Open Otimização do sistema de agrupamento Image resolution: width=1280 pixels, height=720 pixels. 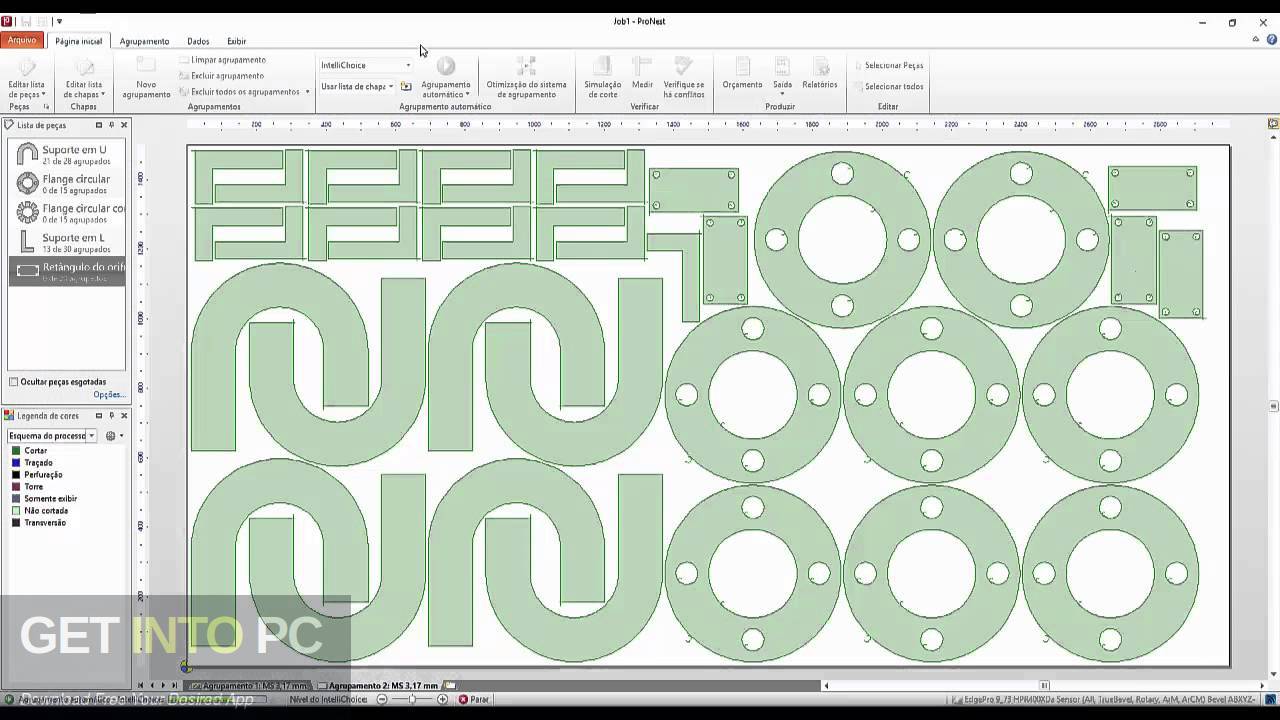click(x=526, y=77)
